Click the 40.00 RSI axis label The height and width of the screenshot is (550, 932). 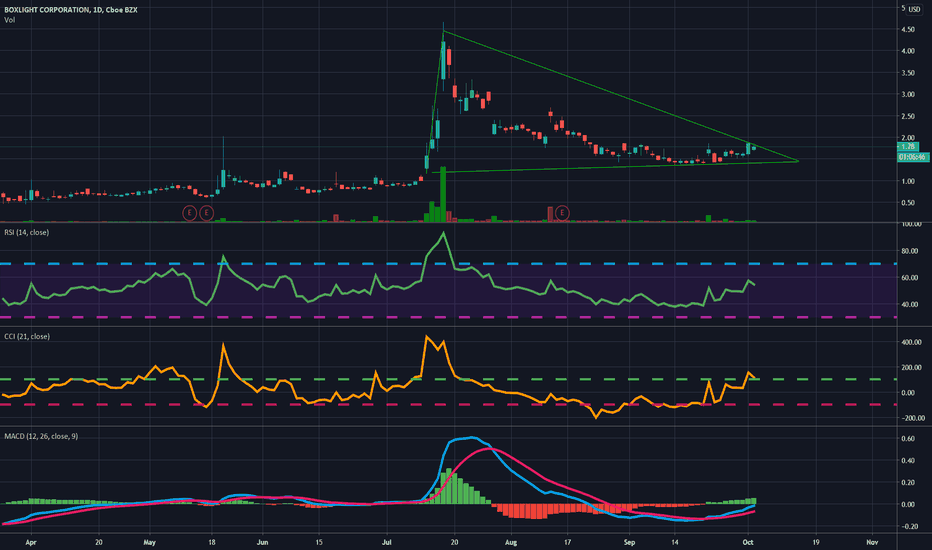point(909,304)
